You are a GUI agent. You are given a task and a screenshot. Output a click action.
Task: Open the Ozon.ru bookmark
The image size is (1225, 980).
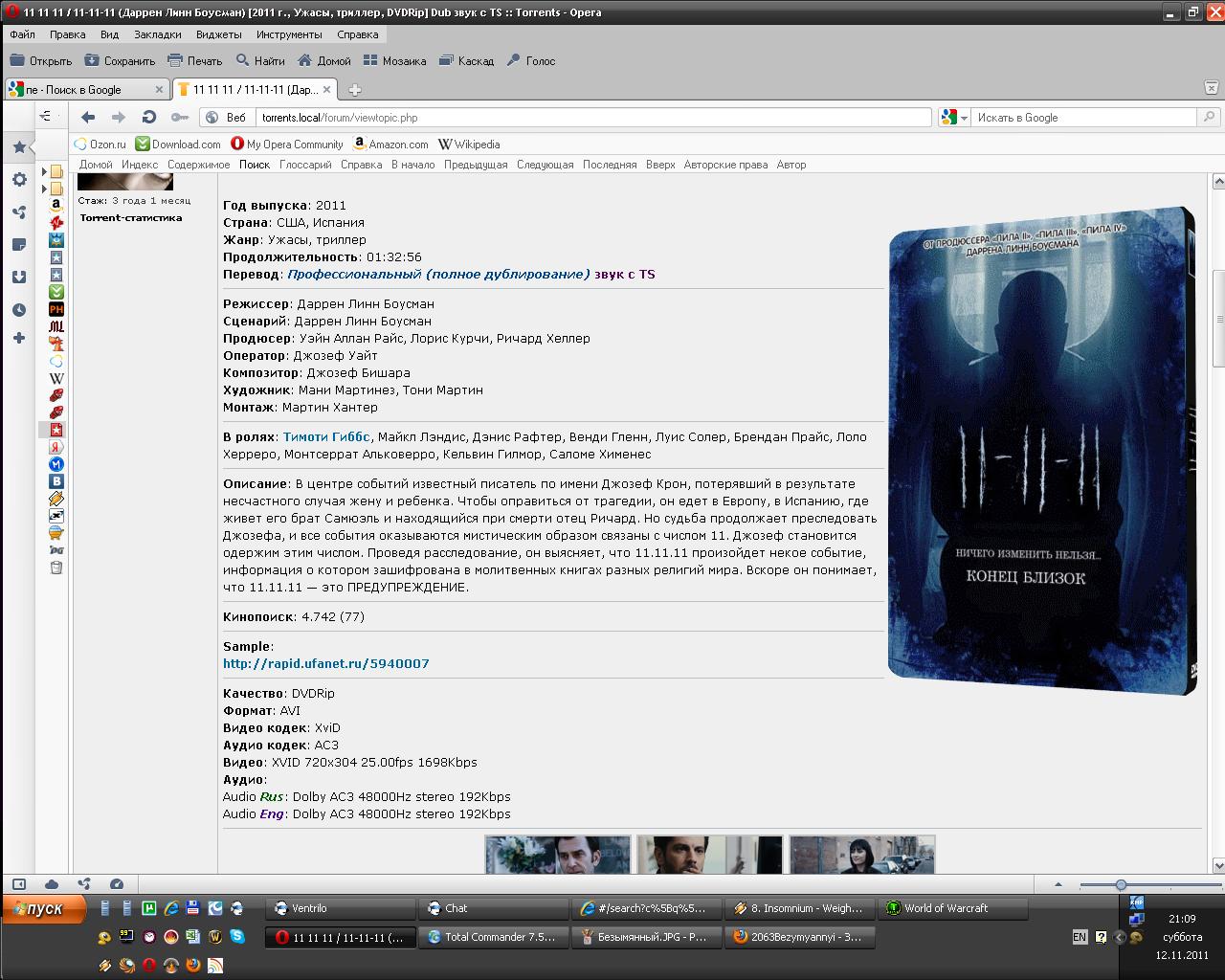pyautogui.click(x=100, y=145)
